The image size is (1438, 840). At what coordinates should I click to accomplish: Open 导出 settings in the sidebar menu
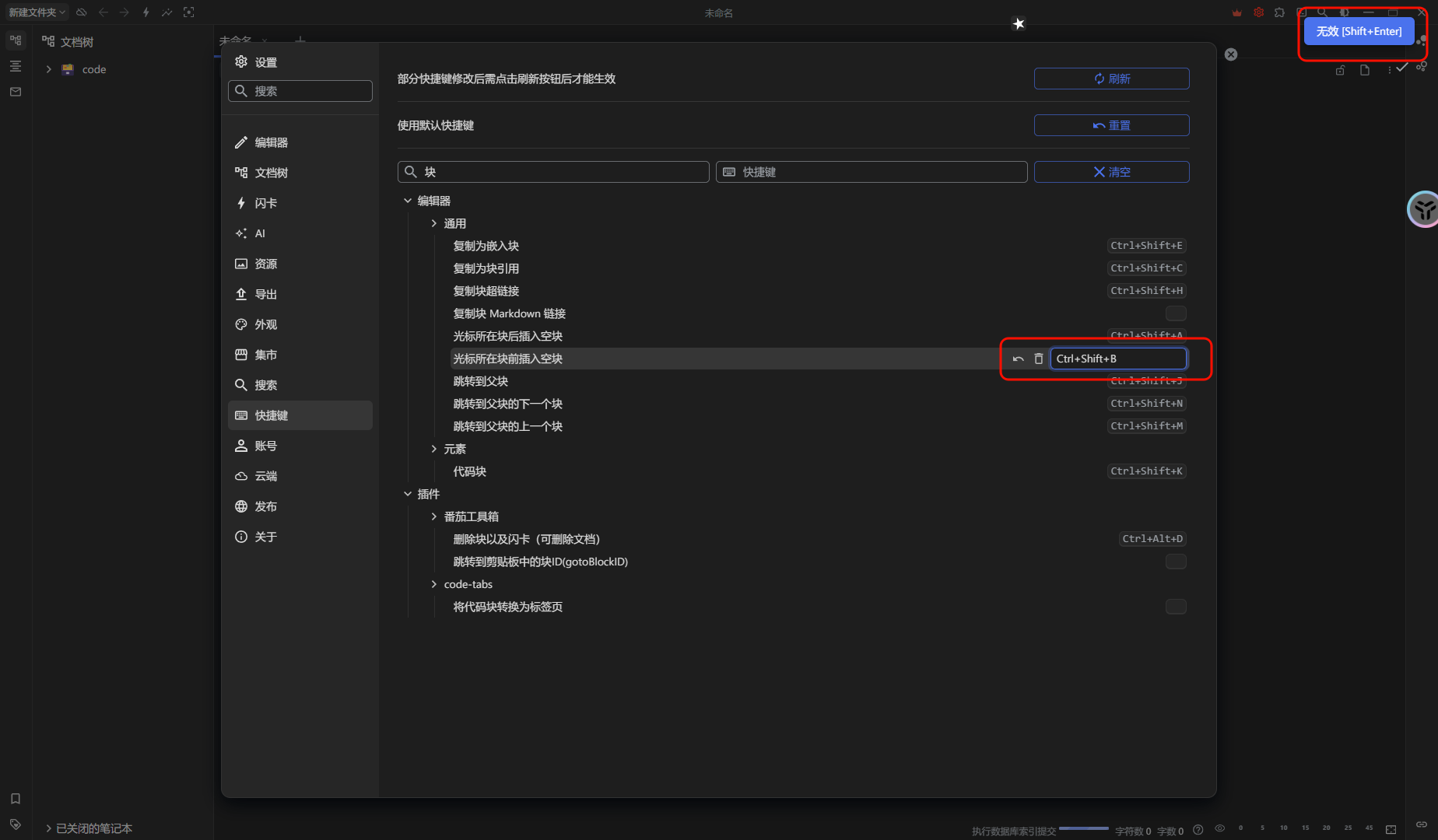click(300, 294)
